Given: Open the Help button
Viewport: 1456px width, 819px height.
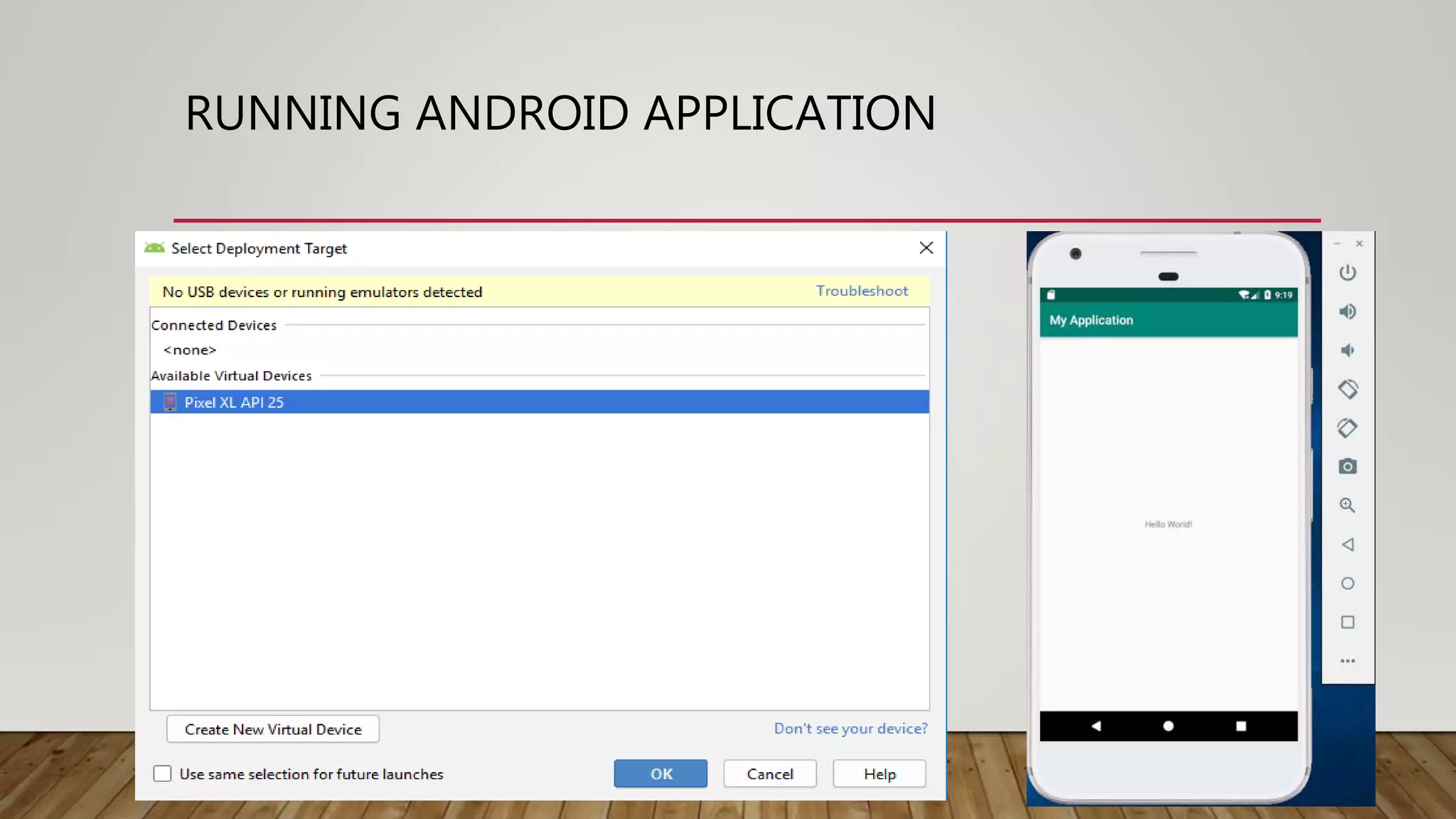Looking at the screenshot, I should [879, 773].
